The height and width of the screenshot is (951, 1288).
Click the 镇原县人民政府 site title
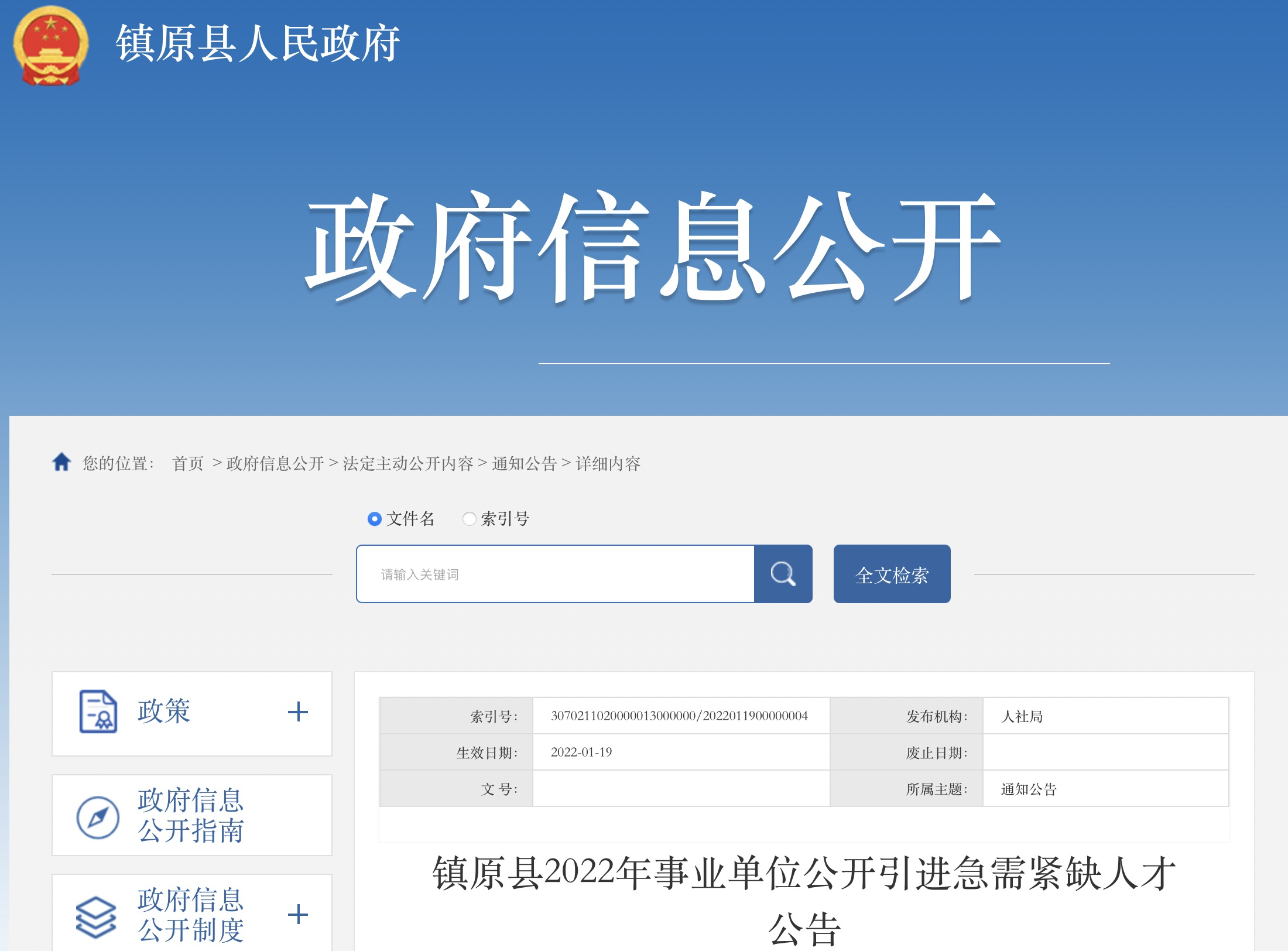(x=258, y=44)
